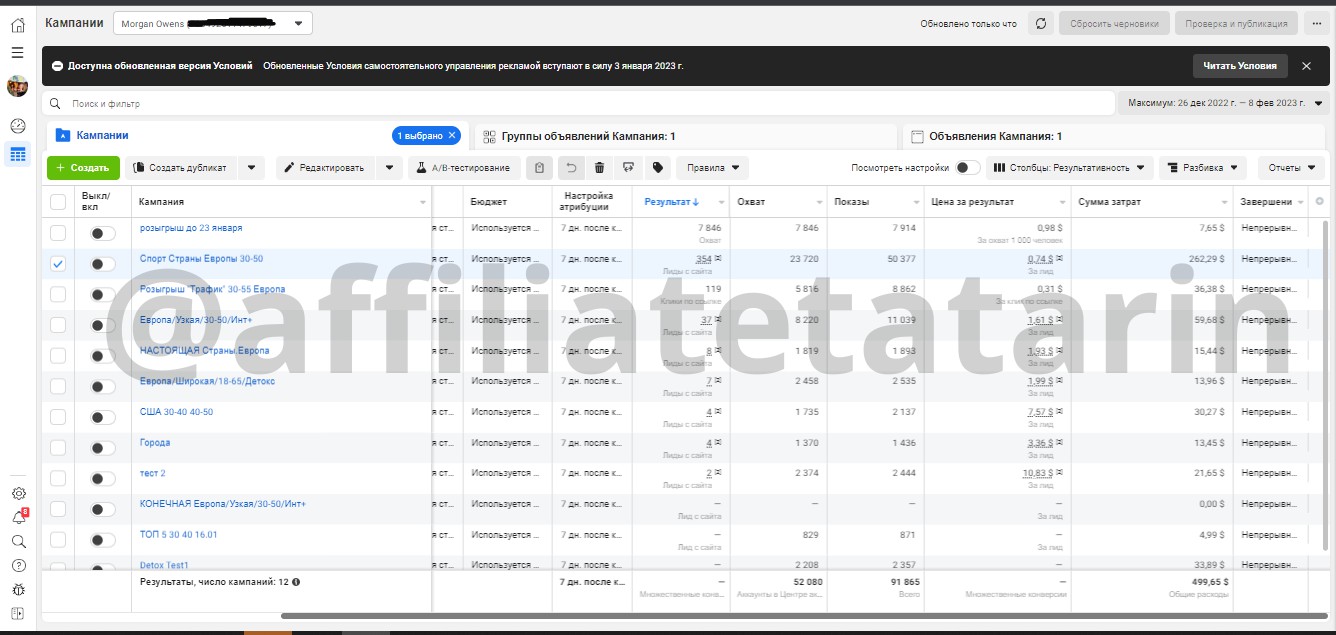Click the undo arrow toolbar icon
1336x635 pixels.
[571, 168]
